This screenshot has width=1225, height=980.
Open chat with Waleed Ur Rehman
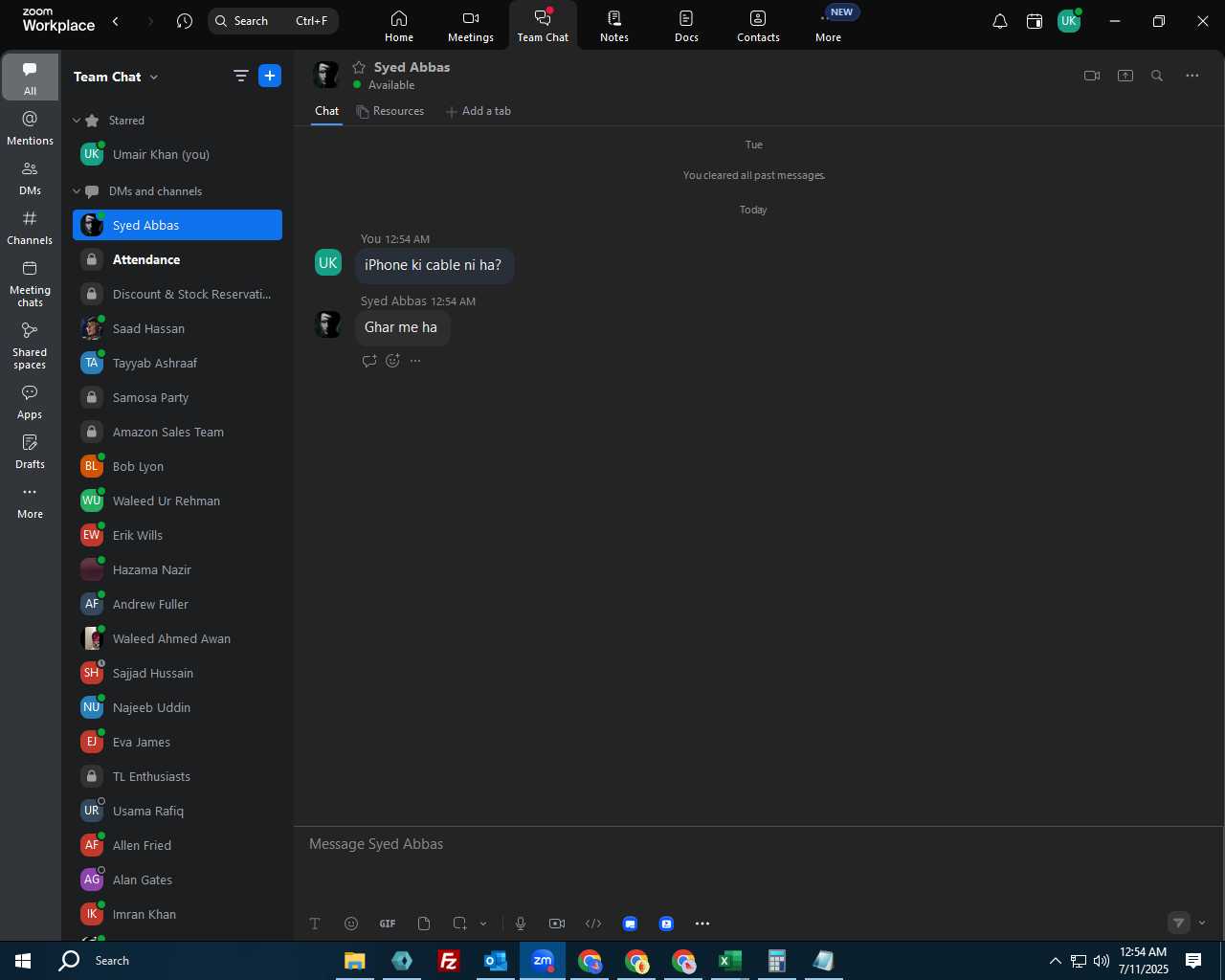(x=177, y=501)
